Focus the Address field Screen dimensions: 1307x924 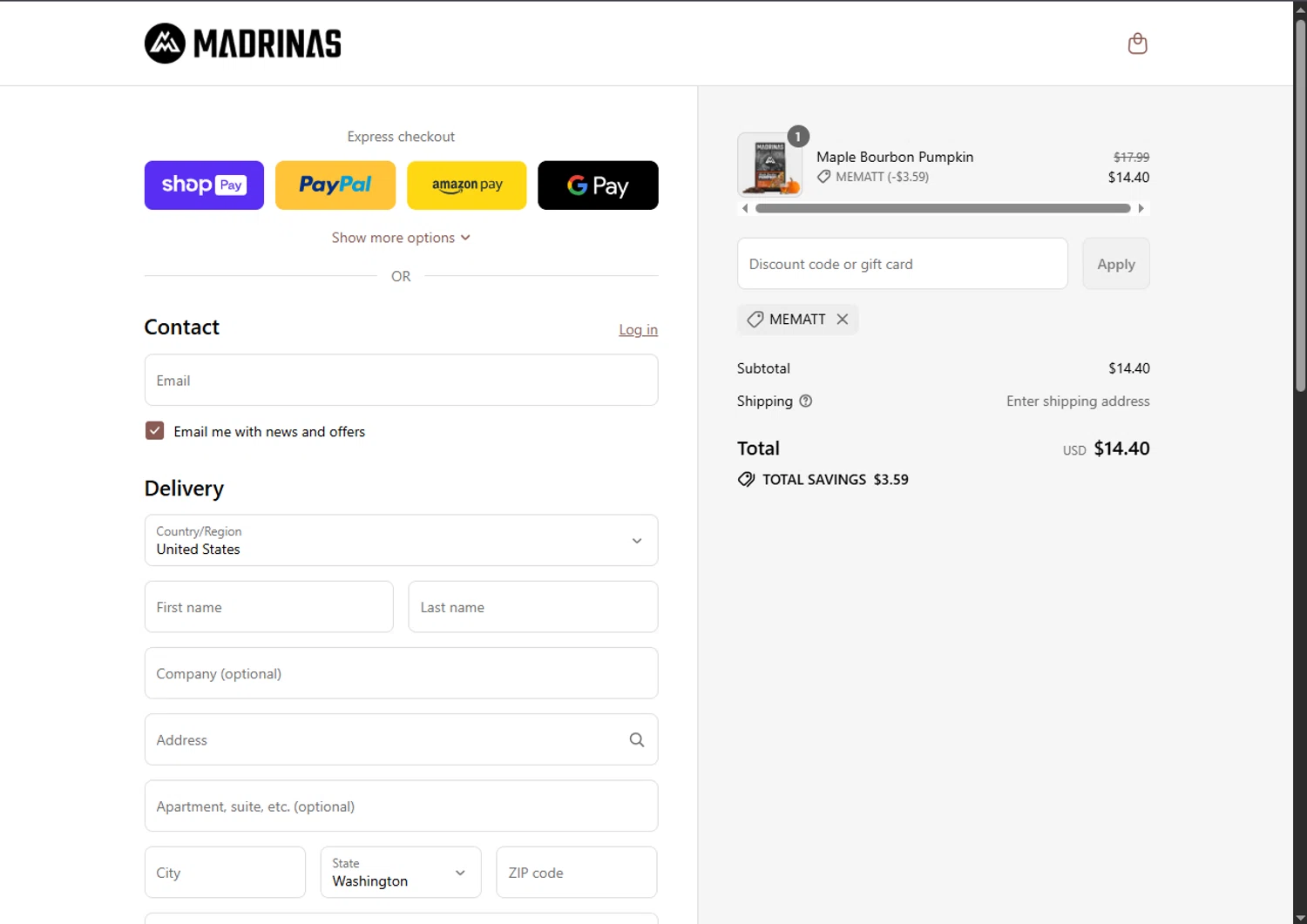tap(401, 739)
